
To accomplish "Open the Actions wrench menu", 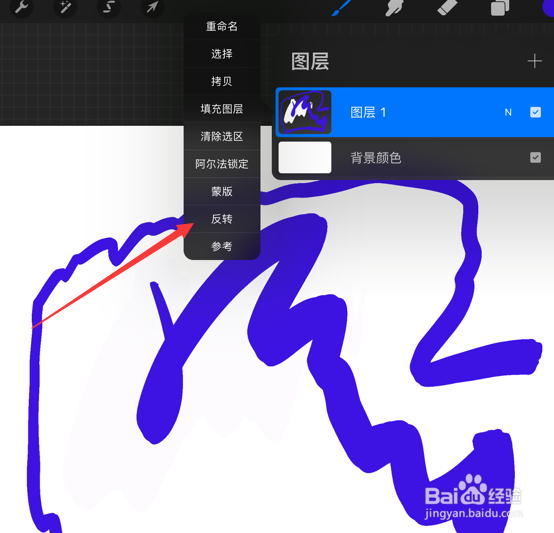I will pyautogui.click(x=21, y=6).
